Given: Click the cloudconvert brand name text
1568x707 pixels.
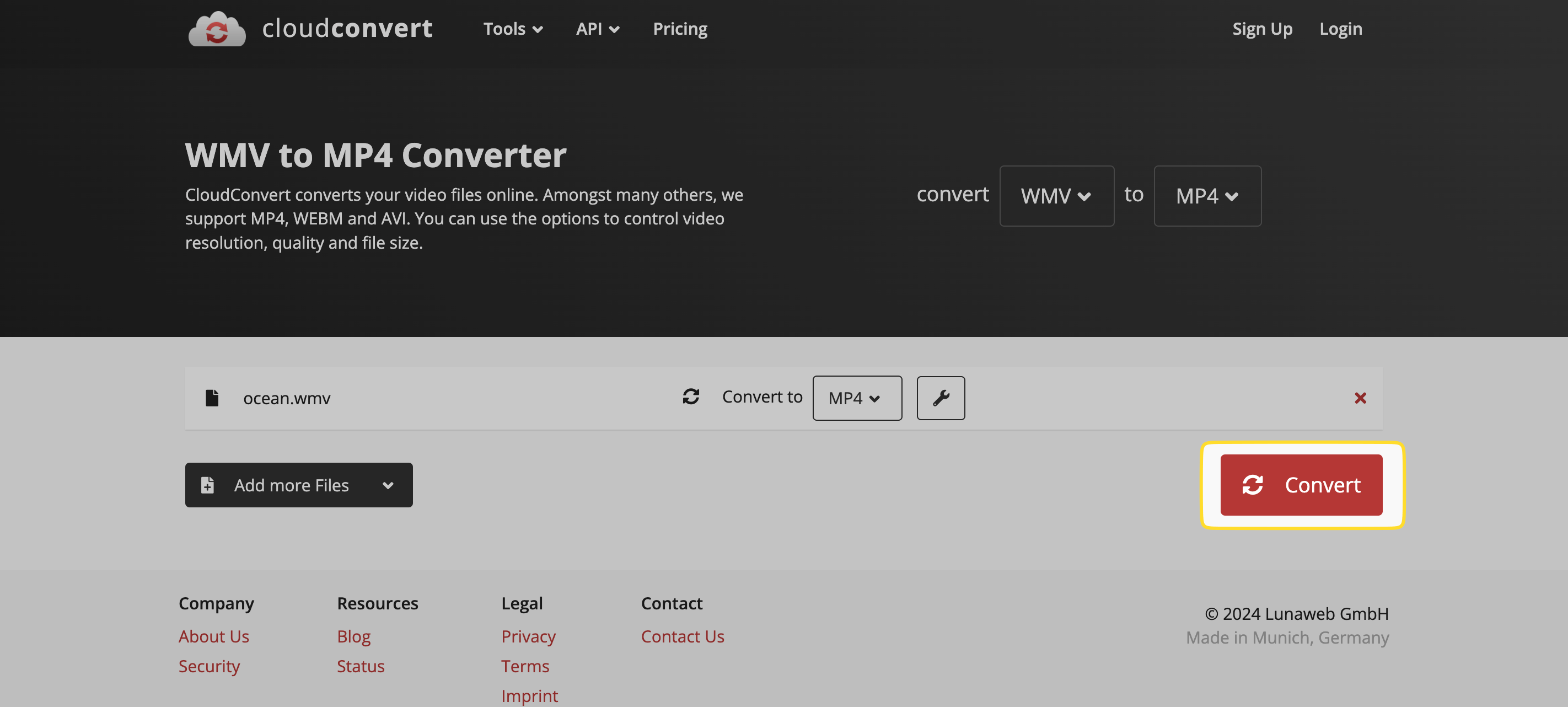Looking at the screenshot, I should point(347,29).
